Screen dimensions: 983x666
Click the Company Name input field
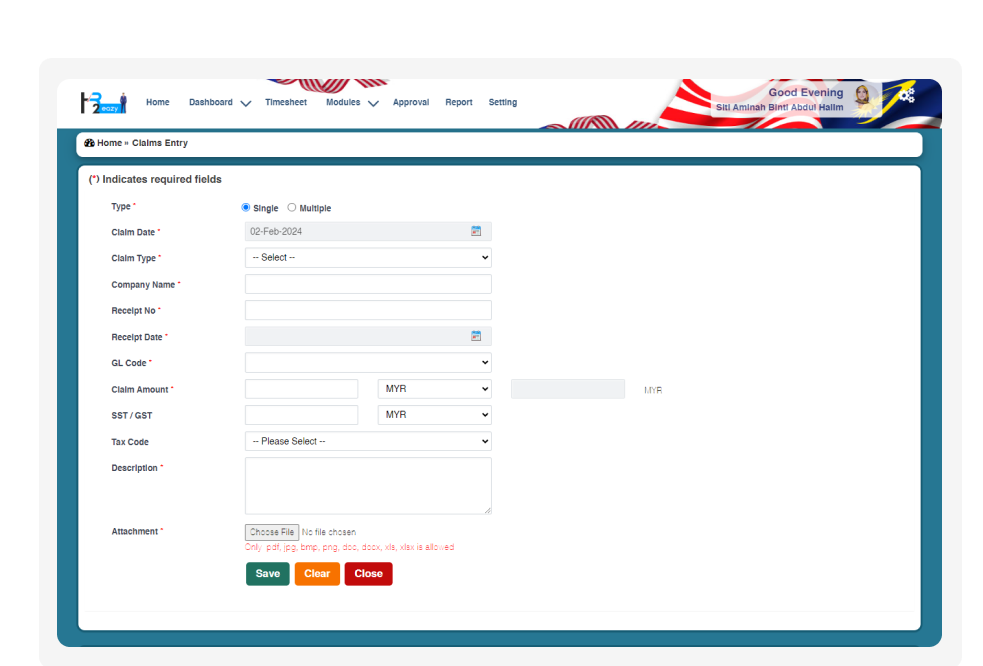[x=368, y=284]
